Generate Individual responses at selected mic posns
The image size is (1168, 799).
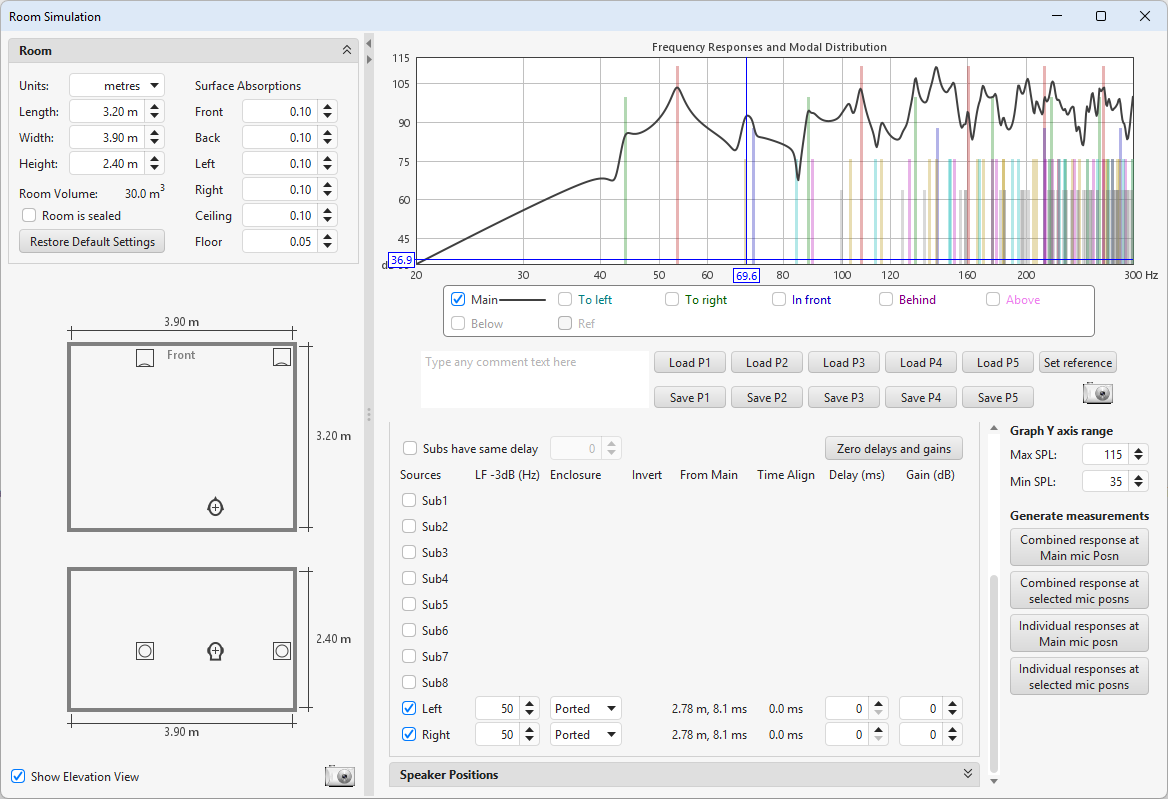[x=1079, y=677]
